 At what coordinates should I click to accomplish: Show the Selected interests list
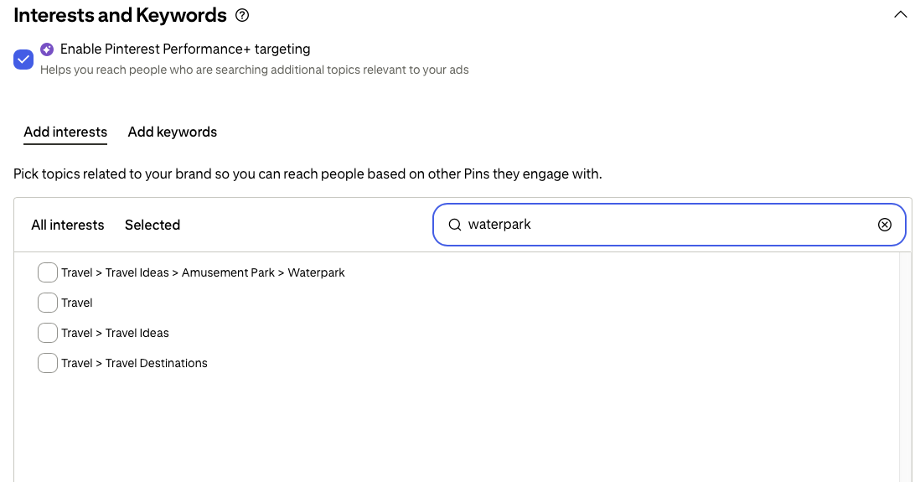click(x=153, y=225)
